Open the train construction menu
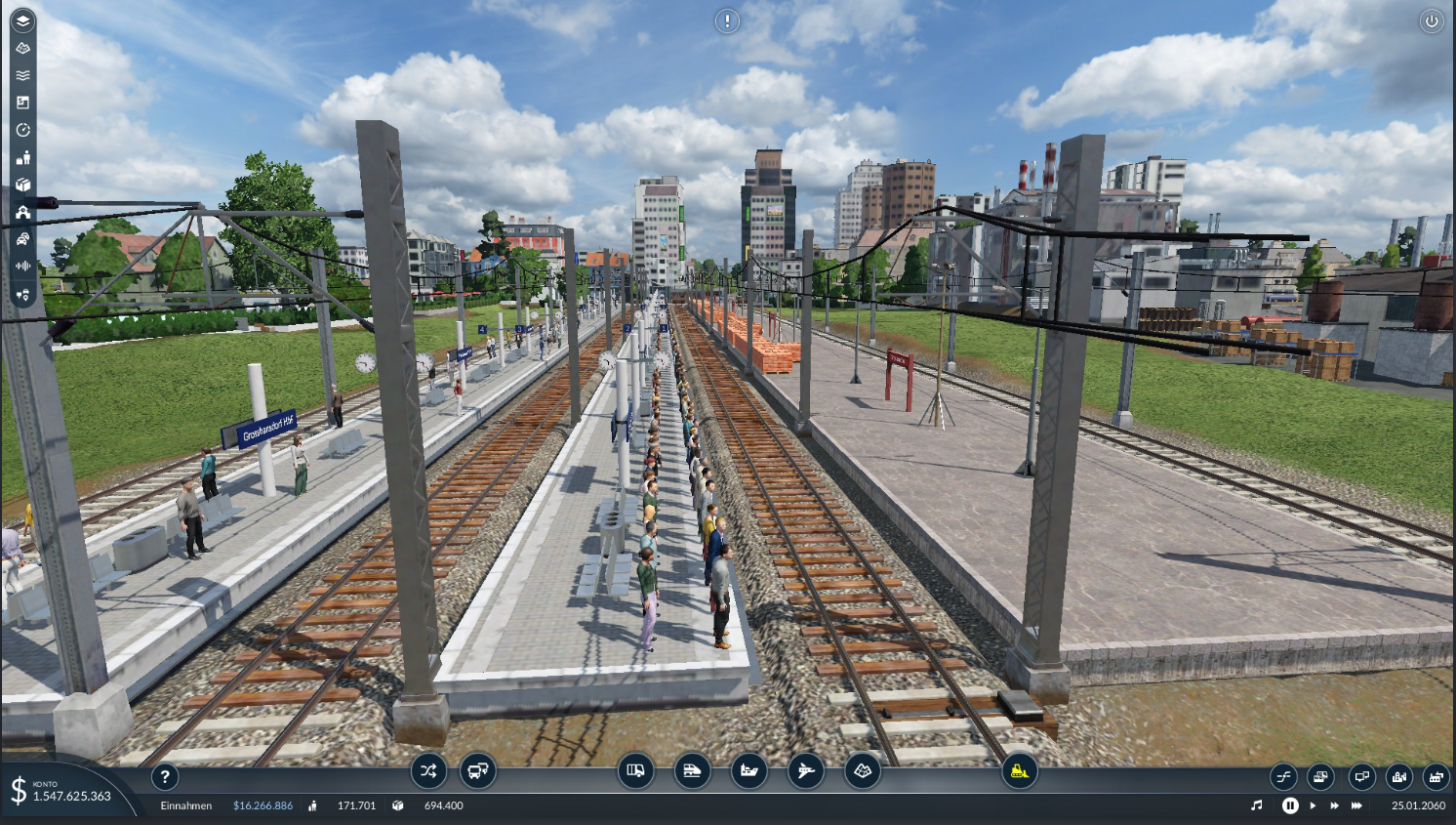This screenshot has width=1456, height=825. (x=692, y=771)
